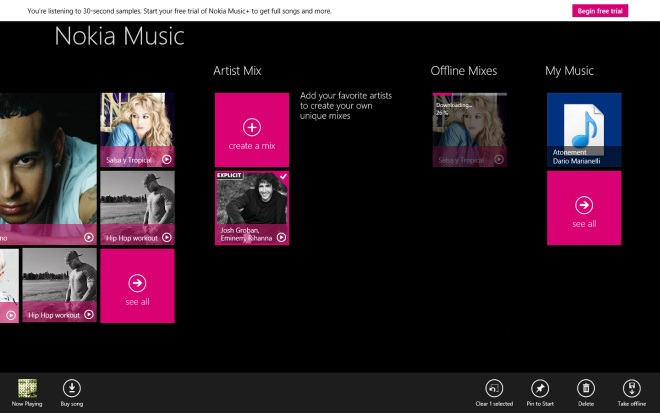Uncheck the Josh Groban, Eminem, Rihanna mix checkmark
The image size is (660, 413).
click(x=284, y=176)
